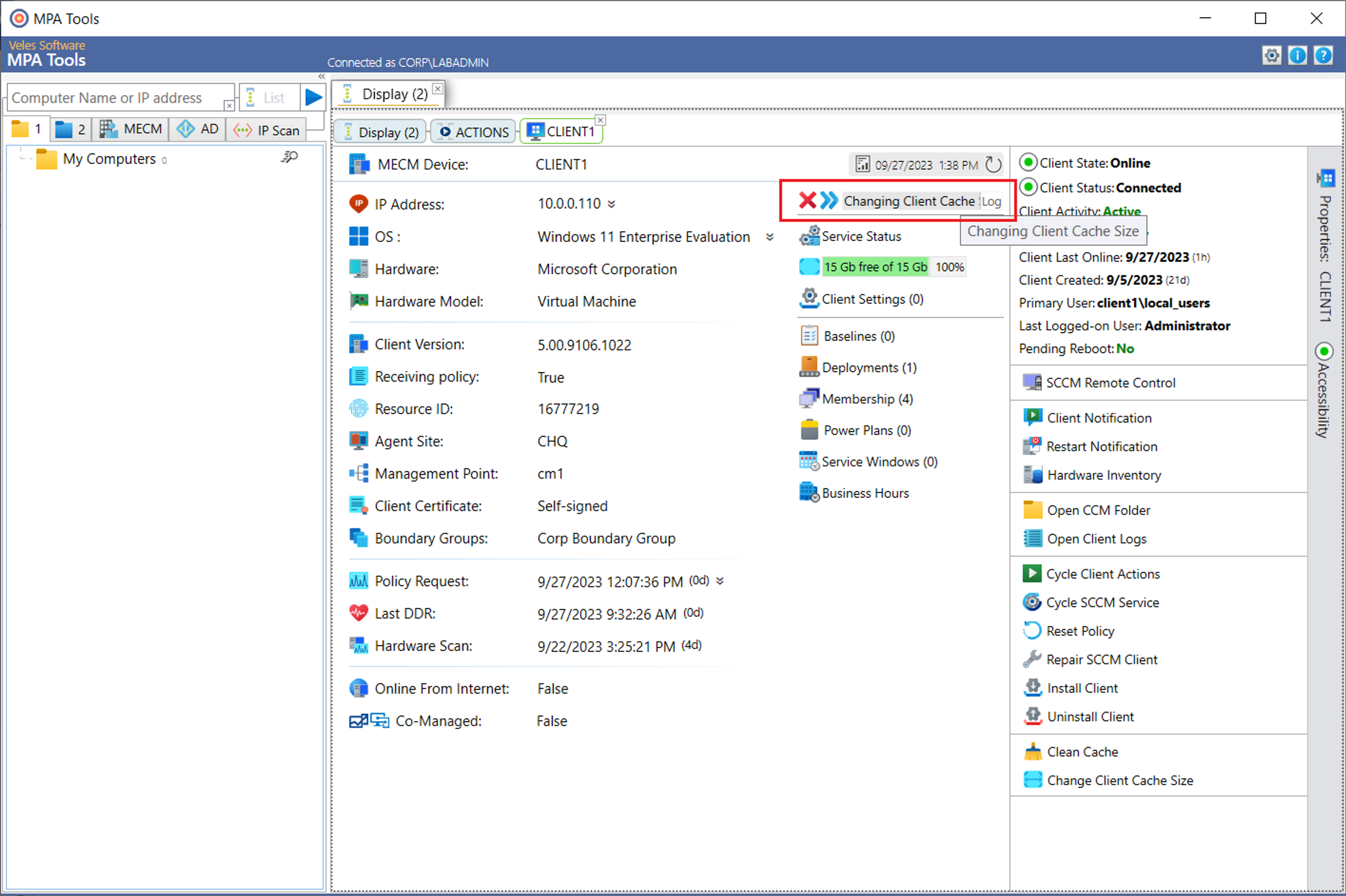Close the top Display (2) tab
Screen dimensions: 1346x896
pos(437,89)
